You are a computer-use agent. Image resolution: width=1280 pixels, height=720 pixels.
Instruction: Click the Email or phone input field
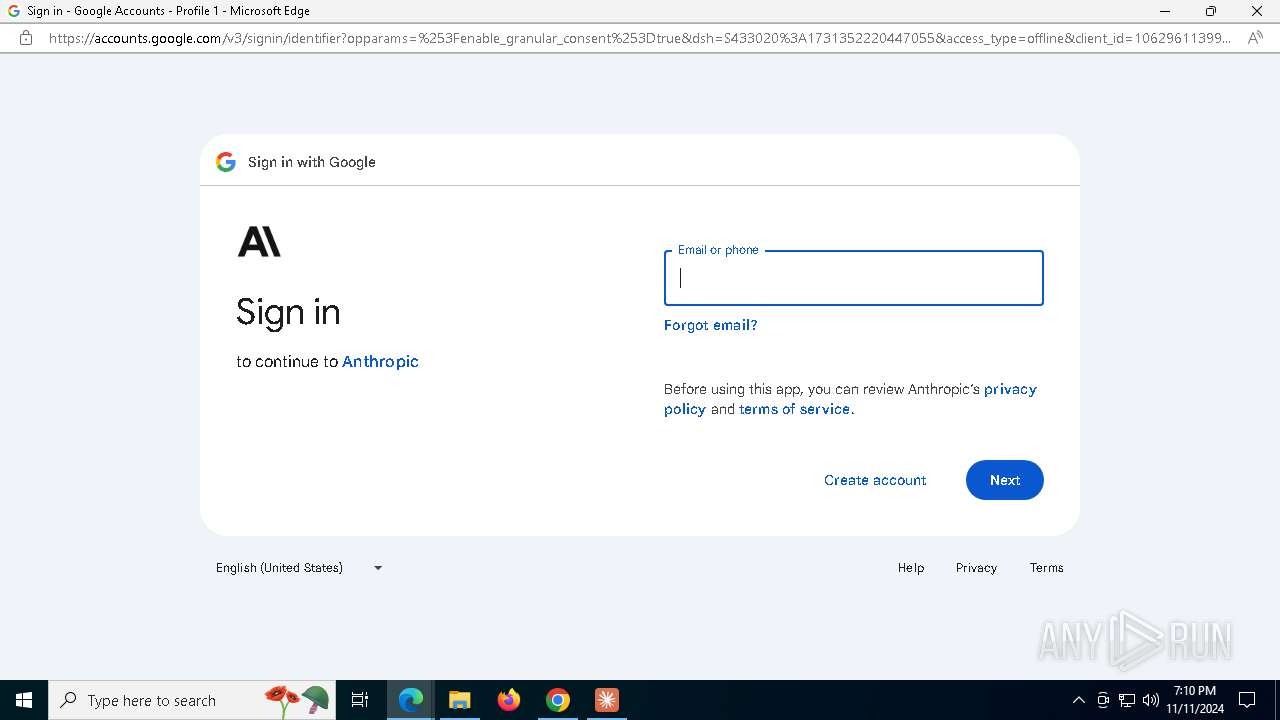[x=853, y=278]
